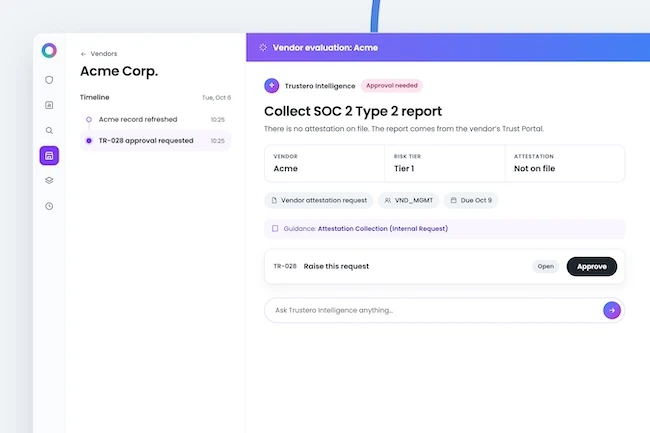The height and width of the screenshot is (433, 650).
Task: Click the VND_MGMT group tag
Action: pos(408,201)
